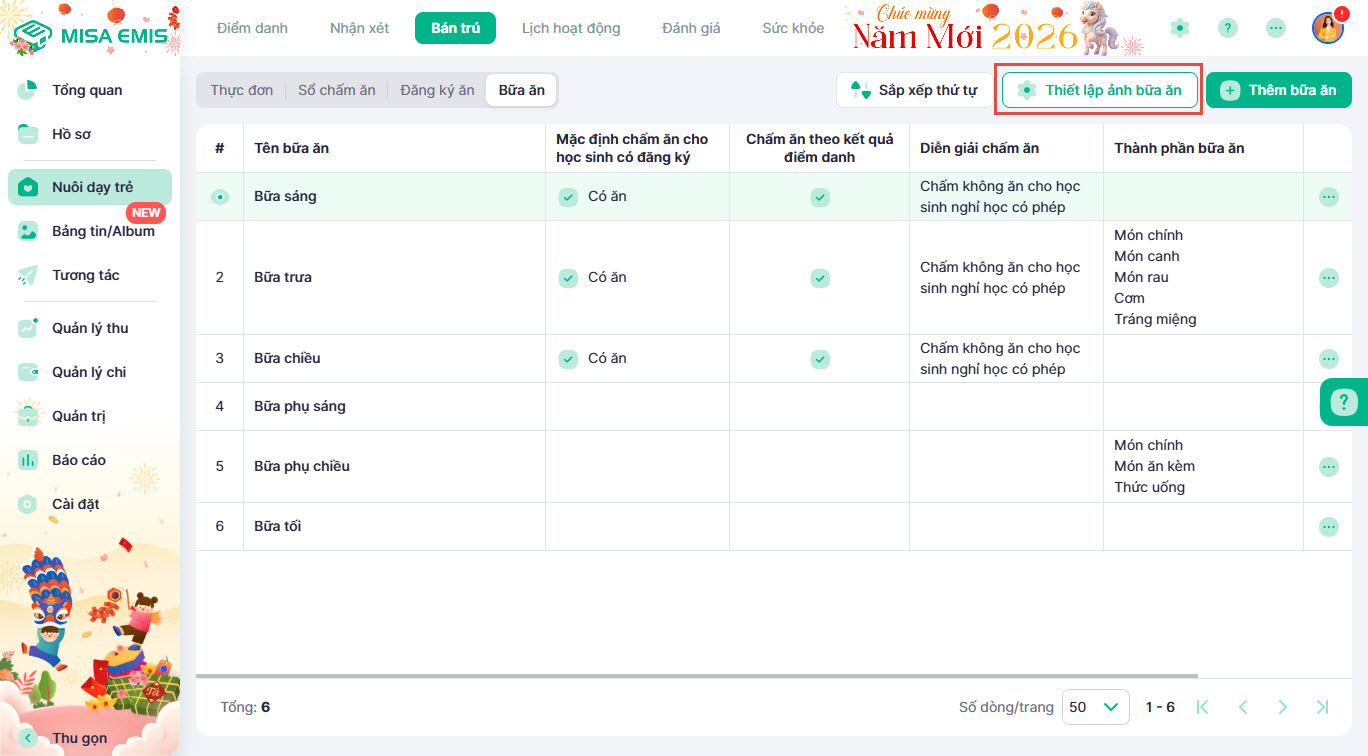Click the eye icon on Bữa sáng row
1368x756 pixels.
coord(220,197)
